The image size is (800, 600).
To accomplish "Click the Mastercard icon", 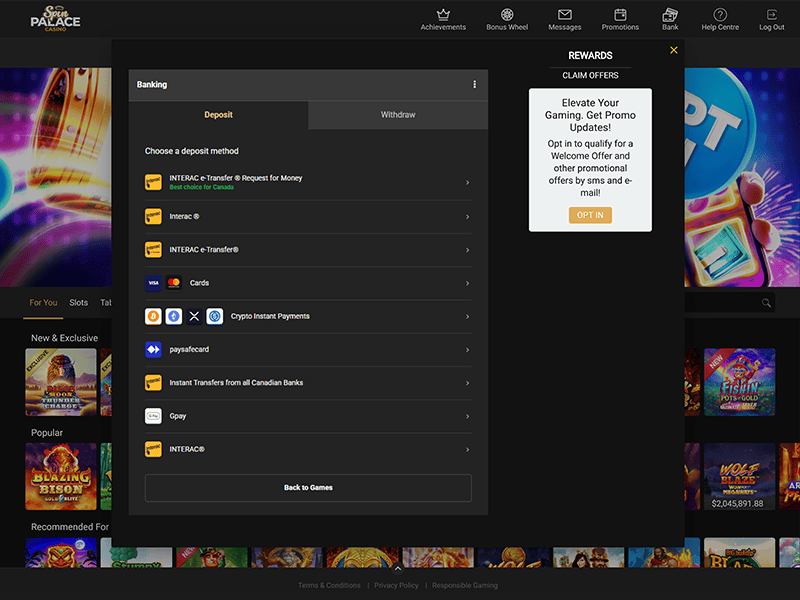I will [173, 283].
